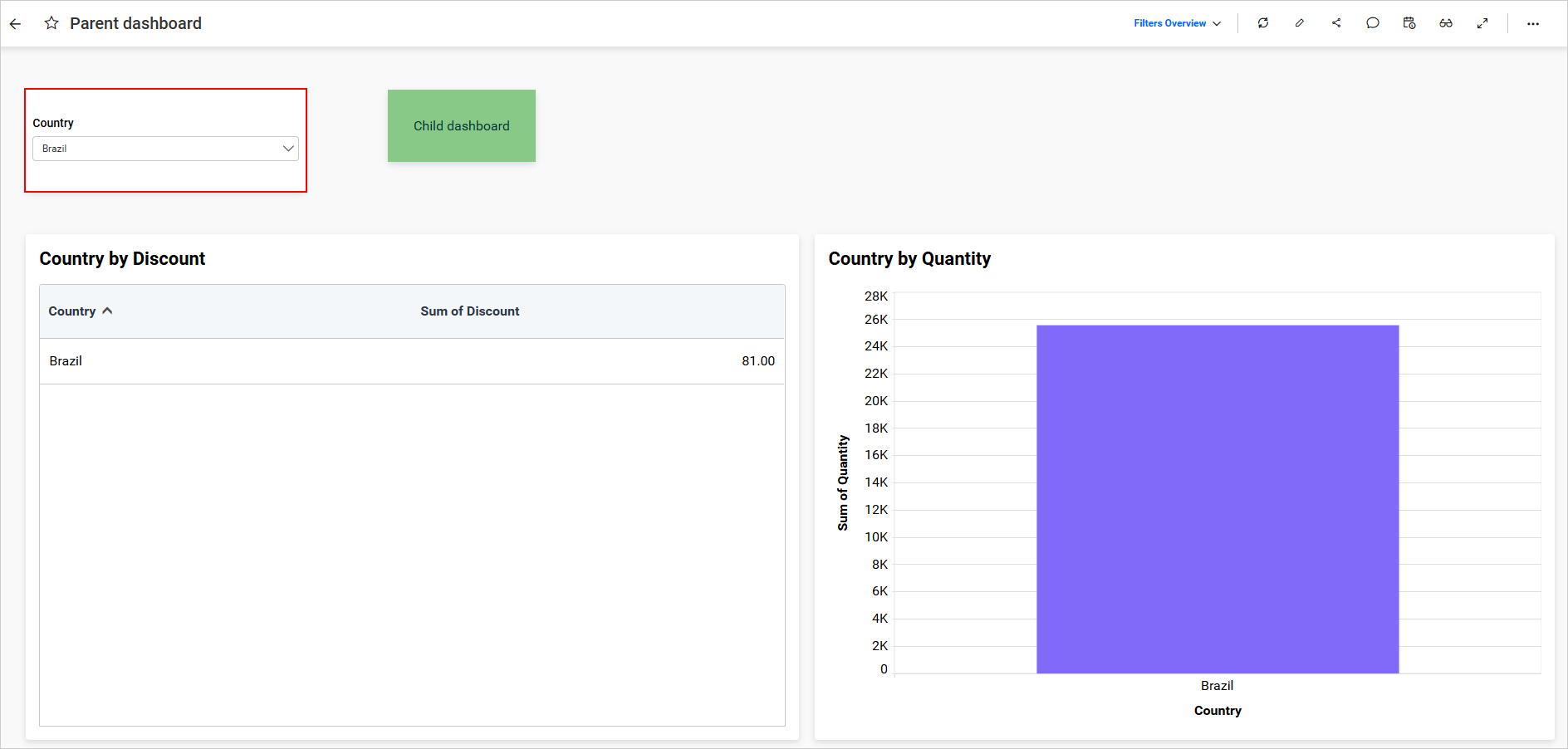This screenshot has height=749, width=1568.
Task: Navigate back using the back arrow
Action: pyautogui.click(x=15, y=23)
